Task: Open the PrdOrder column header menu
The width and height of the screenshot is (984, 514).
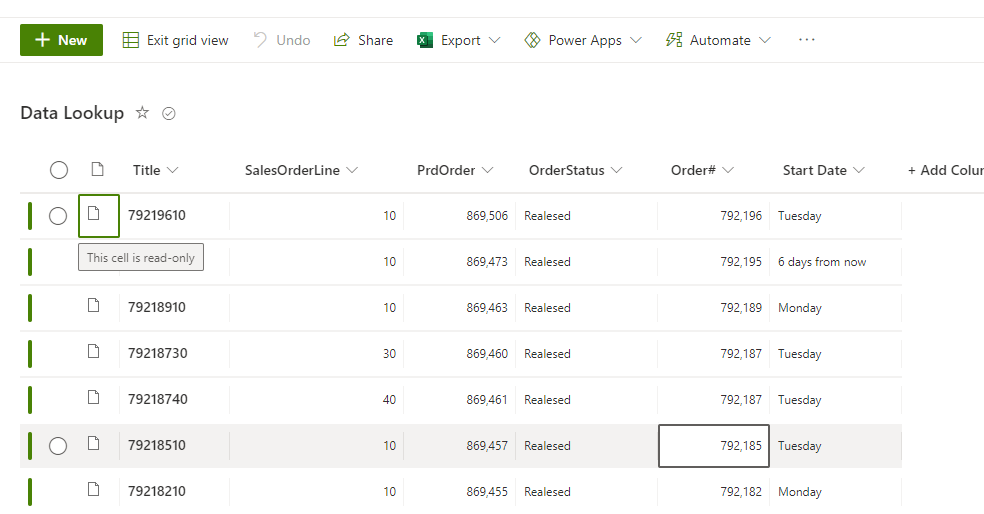Action: (x=455, y=170)
